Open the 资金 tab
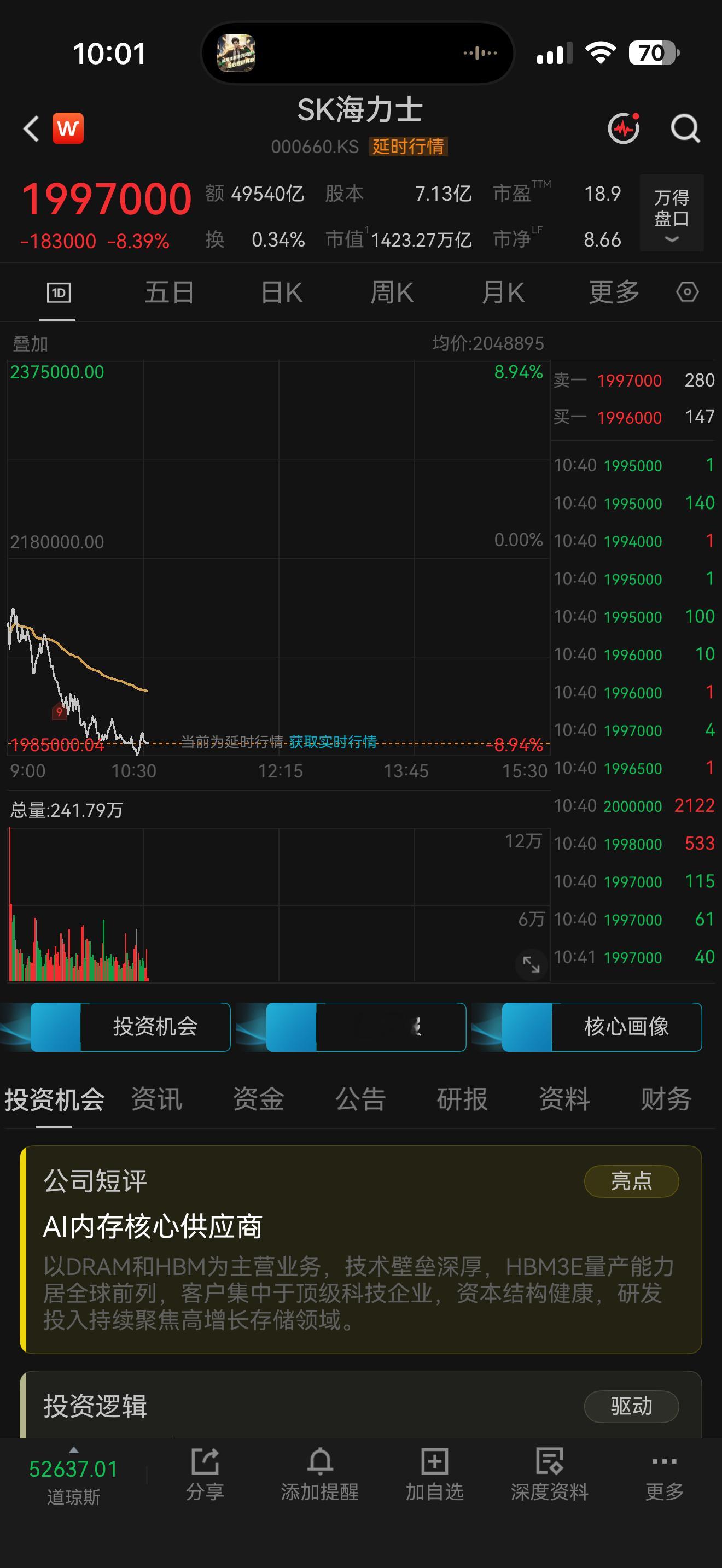The width and height of the screenshot is (722, 1568). click(x=258, y=1099)
